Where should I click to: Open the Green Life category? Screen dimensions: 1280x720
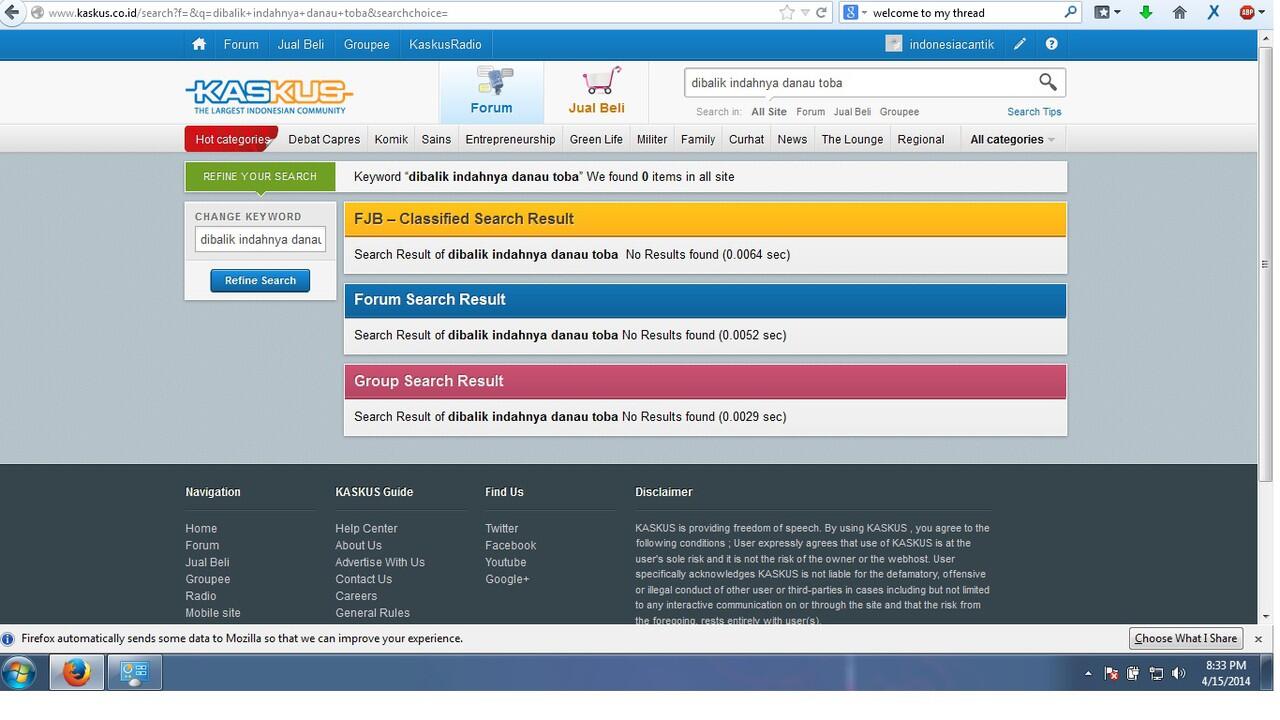(596, 139)
